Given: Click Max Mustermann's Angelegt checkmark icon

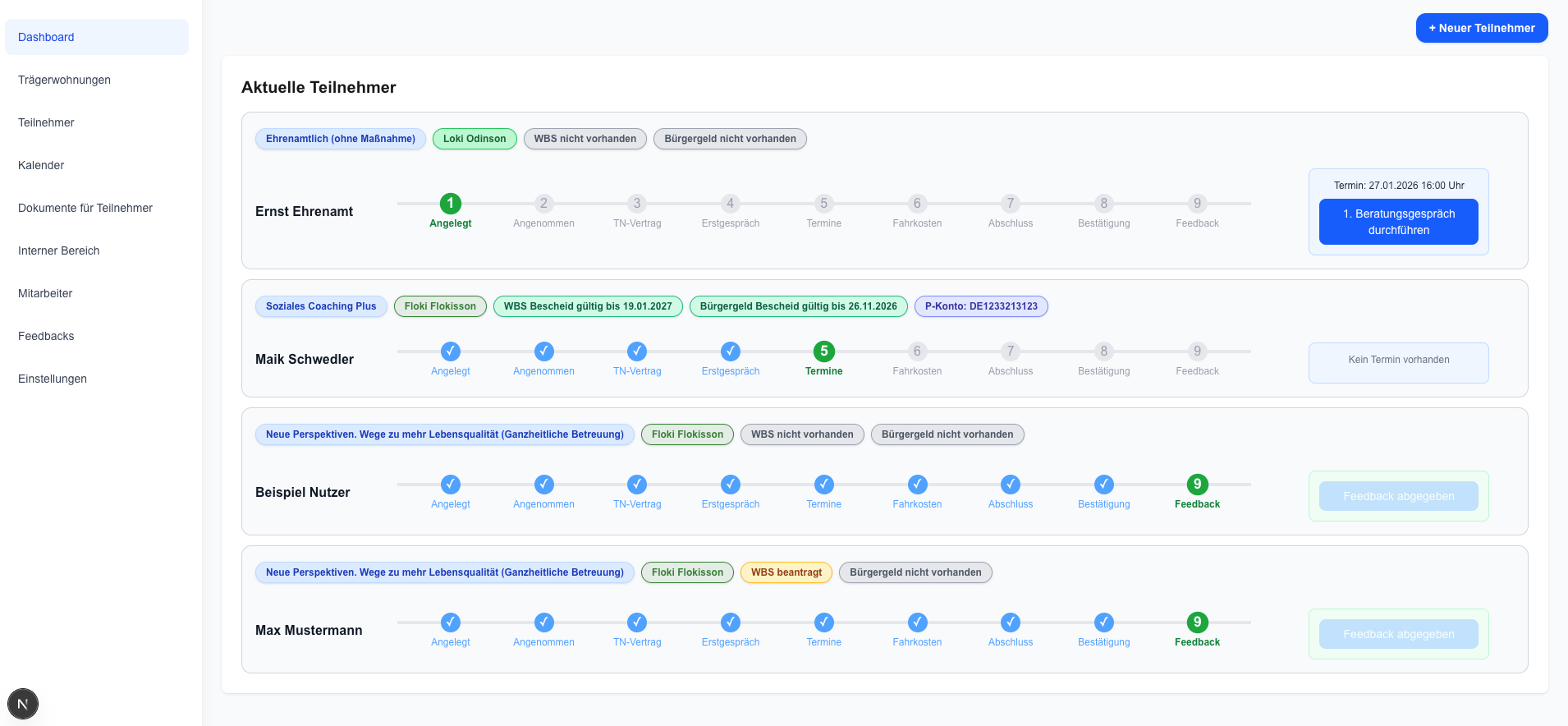Looking at the screenshot, I should [451, 623].
